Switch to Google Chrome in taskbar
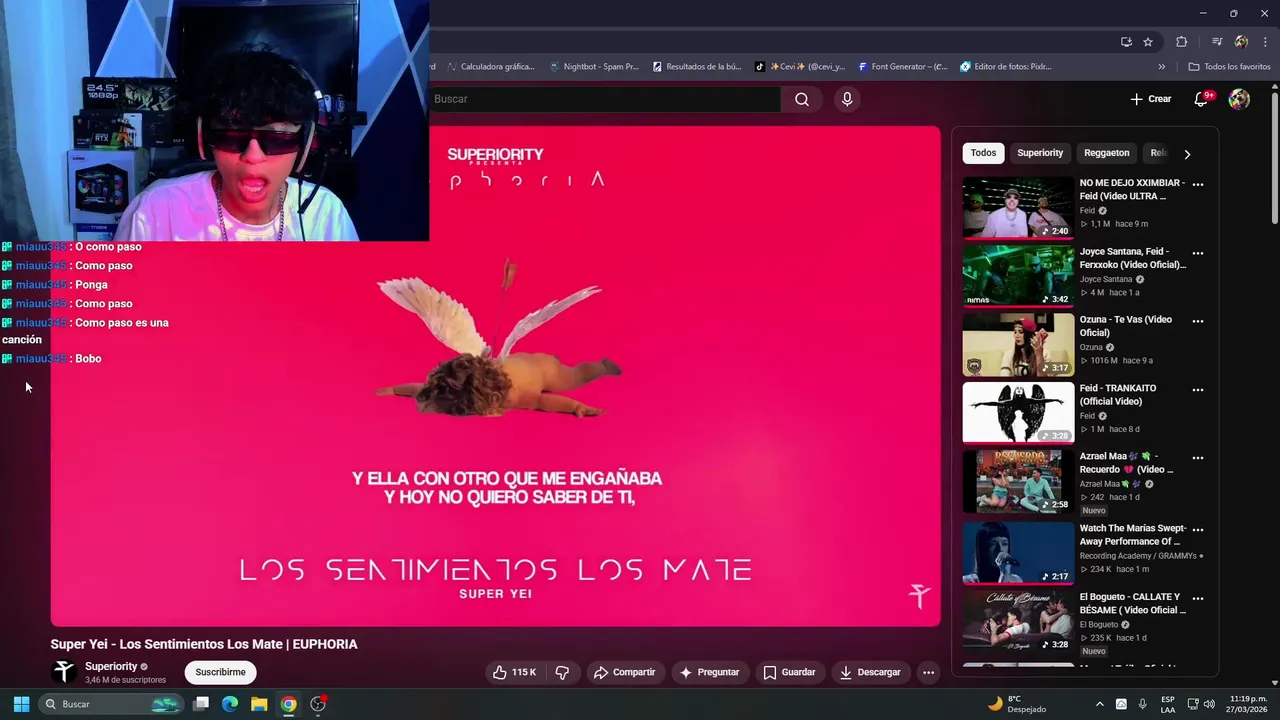 (288, 704)
